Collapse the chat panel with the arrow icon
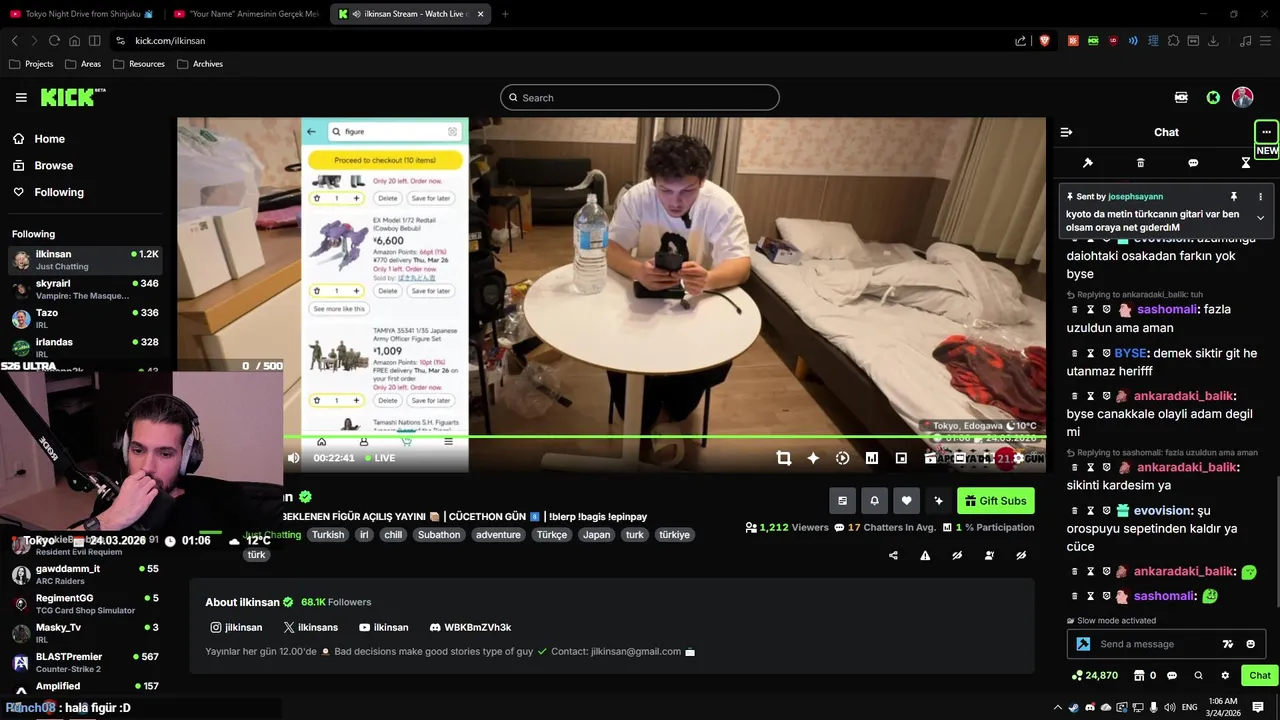1280x720 pixels. 1066,132
